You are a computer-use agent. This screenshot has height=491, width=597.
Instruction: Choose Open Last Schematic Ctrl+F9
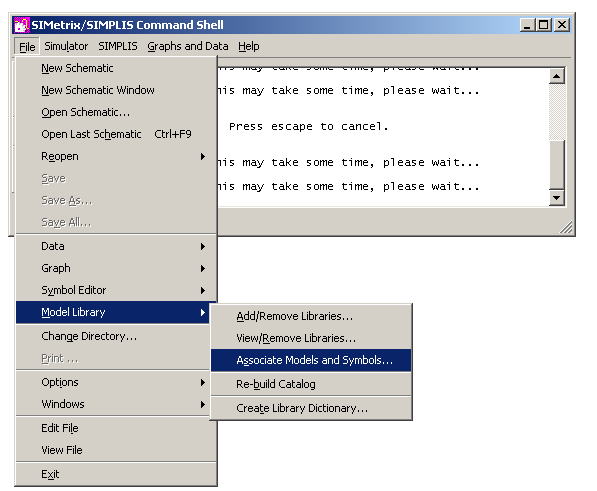pos(116,134)
